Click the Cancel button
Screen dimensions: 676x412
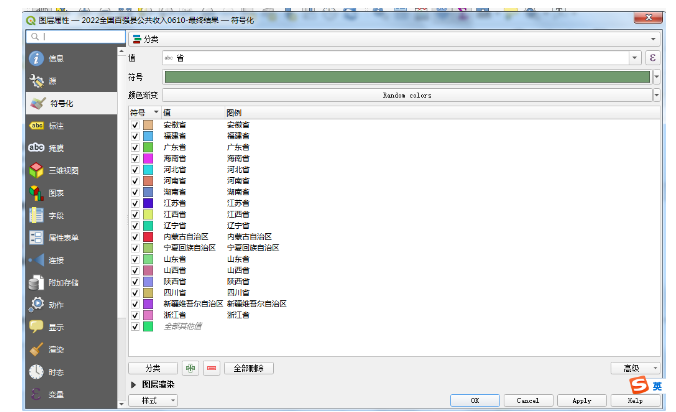tap(528, 400)
